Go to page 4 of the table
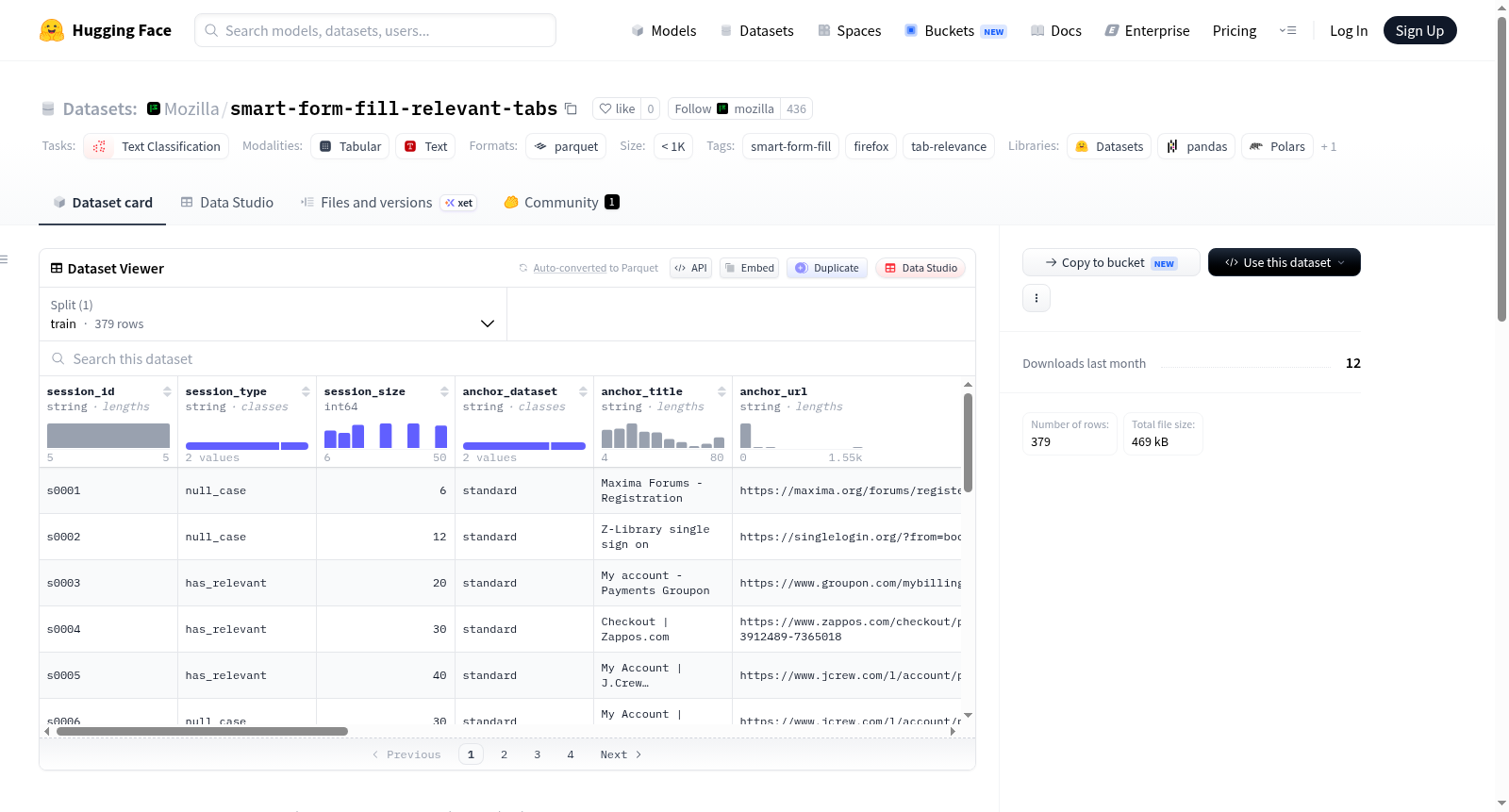 pos(571,754)
